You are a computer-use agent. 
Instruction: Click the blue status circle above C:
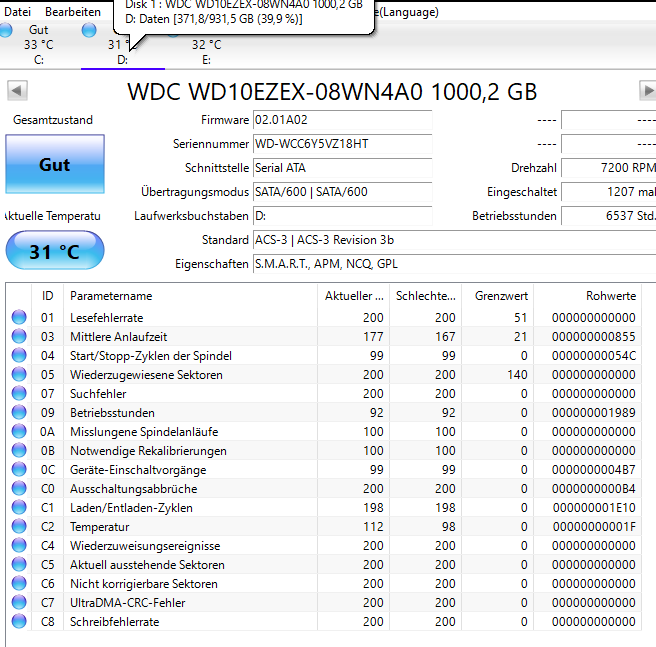6,30
